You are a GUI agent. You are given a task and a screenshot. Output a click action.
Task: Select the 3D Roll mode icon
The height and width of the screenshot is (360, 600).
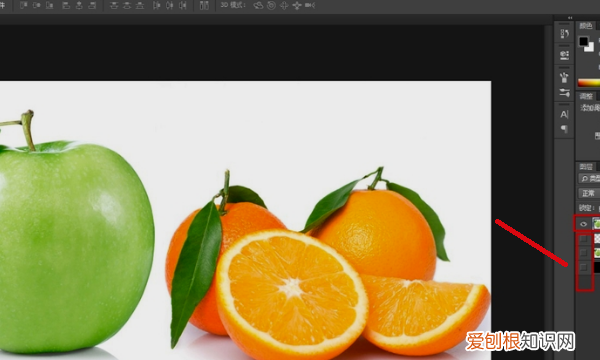271,5
